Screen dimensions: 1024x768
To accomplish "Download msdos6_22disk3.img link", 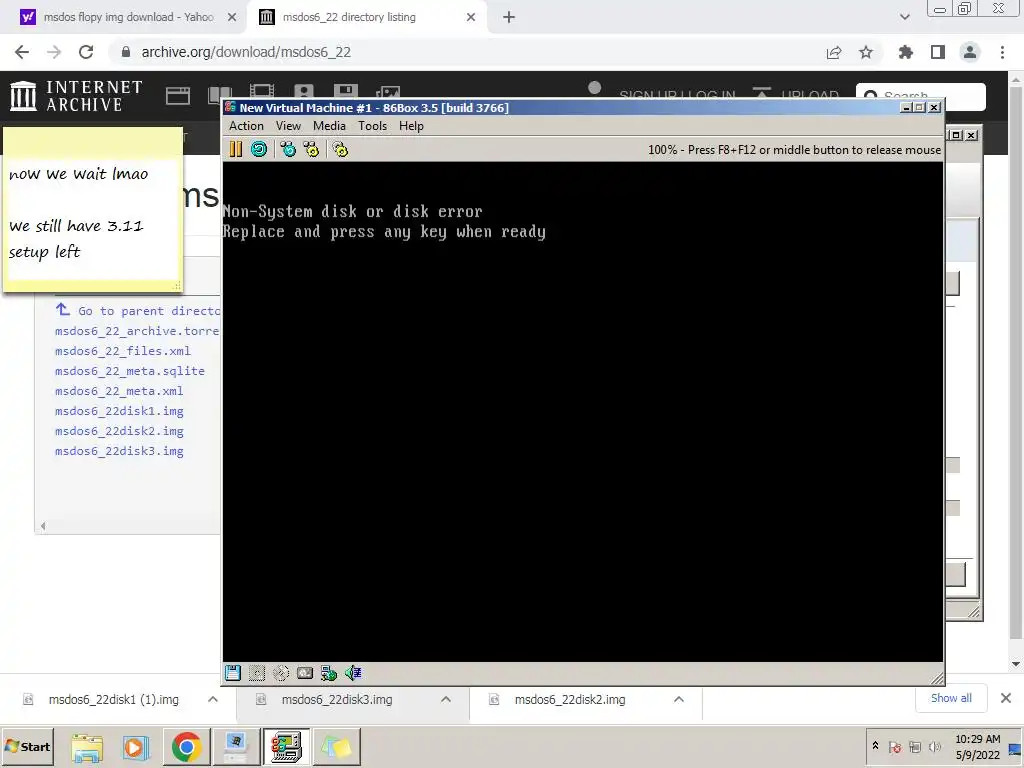I will coord(119,451).
